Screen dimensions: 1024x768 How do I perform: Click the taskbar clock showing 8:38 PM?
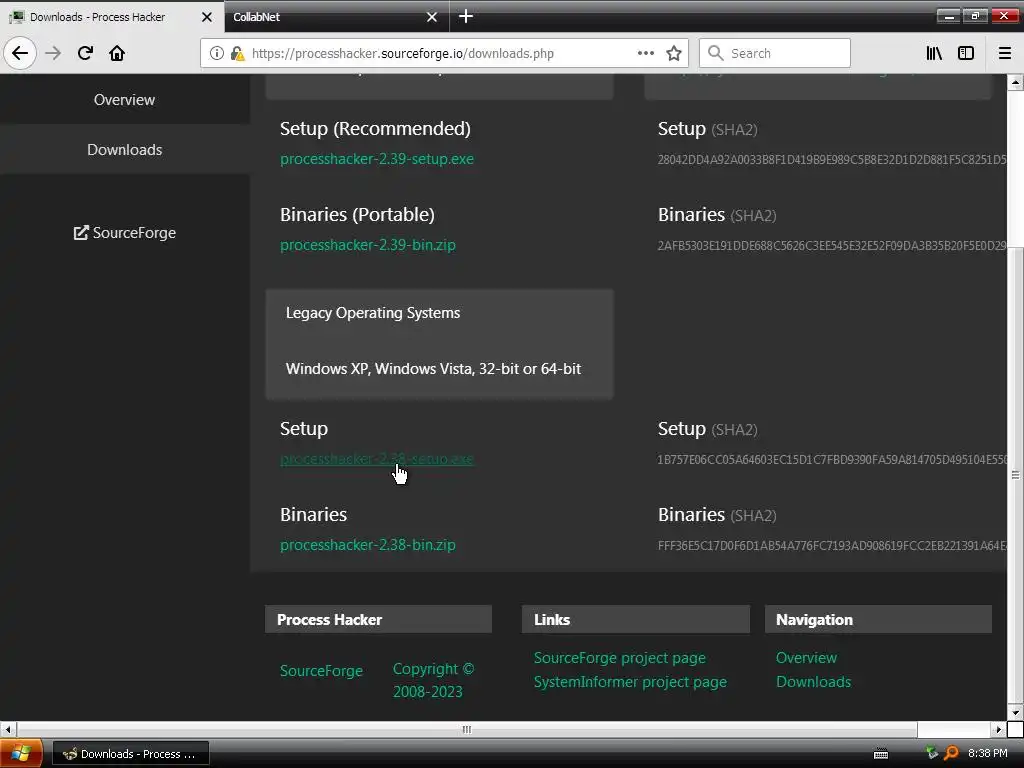click(x=987, y=754)
